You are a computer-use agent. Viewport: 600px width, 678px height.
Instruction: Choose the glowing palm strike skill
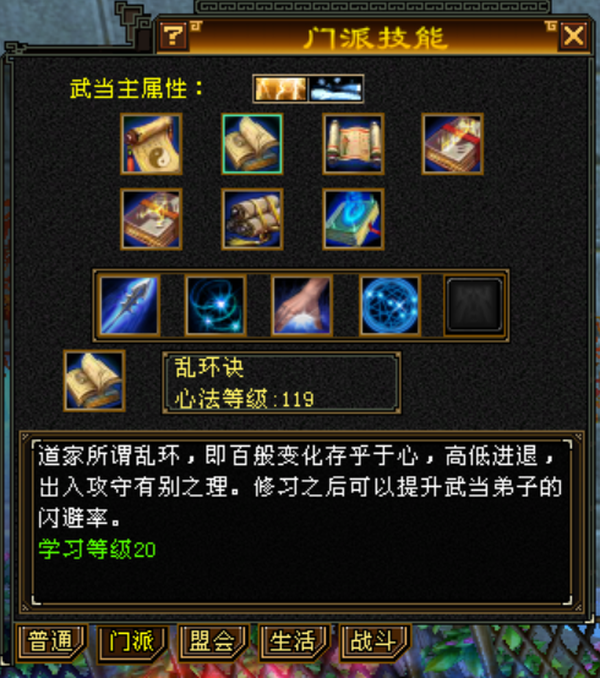pos(302,305)
